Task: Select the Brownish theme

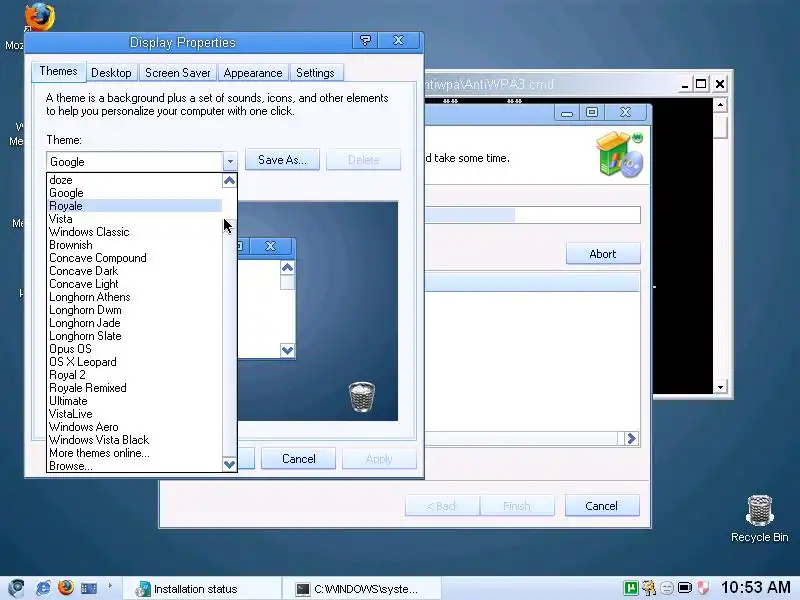Action: 135,245
